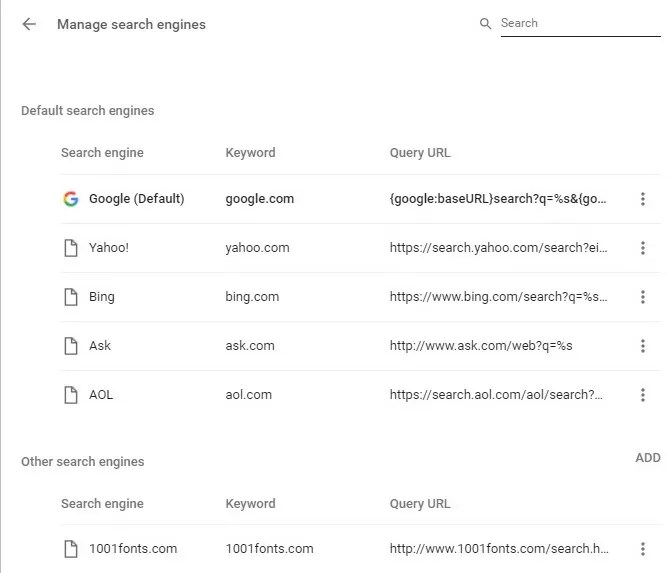Open more actions for AOL

(643, 395)
